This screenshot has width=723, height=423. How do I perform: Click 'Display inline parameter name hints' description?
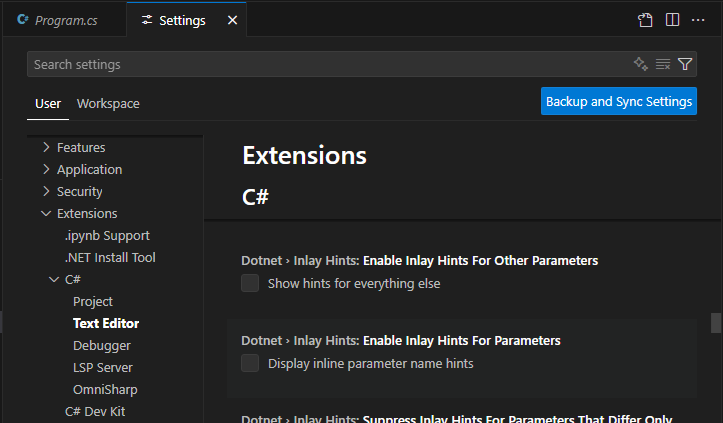[371, 363]
